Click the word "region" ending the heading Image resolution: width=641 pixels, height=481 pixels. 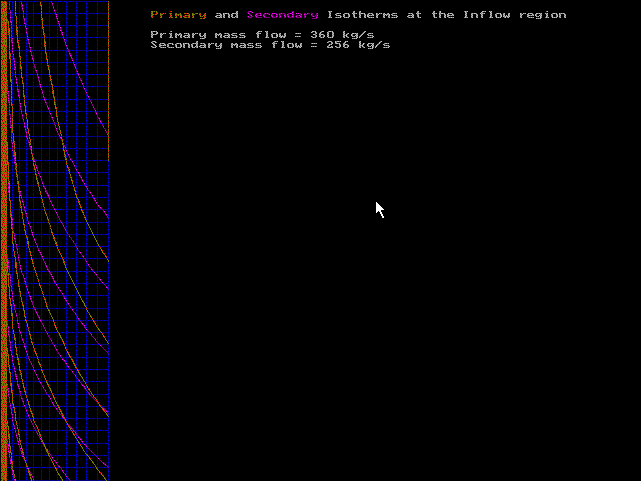point(542,15)
